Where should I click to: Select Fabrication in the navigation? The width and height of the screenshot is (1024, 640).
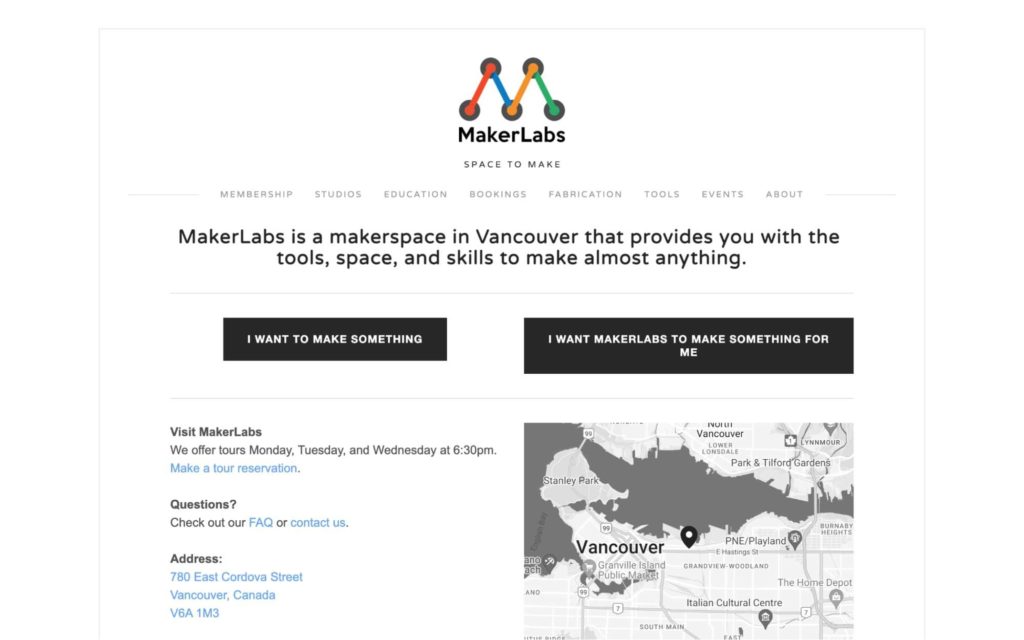585,194
